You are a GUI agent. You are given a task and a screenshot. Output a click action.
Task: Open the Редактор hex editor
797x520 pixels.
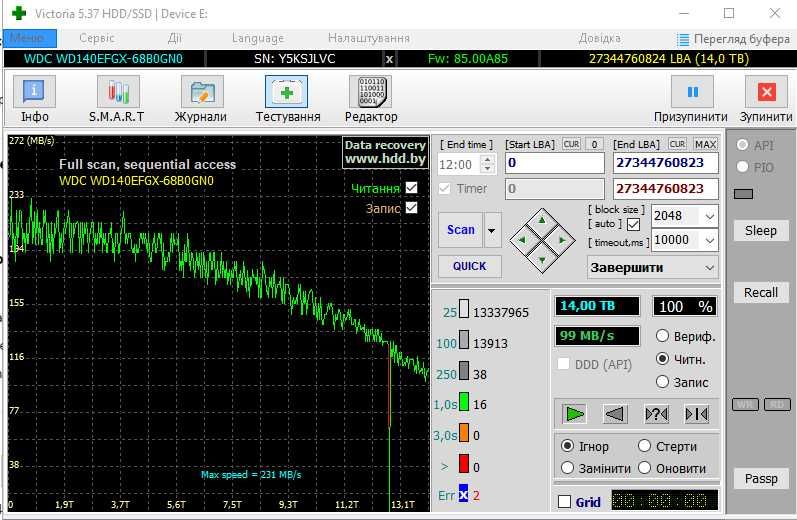point(371,93)
